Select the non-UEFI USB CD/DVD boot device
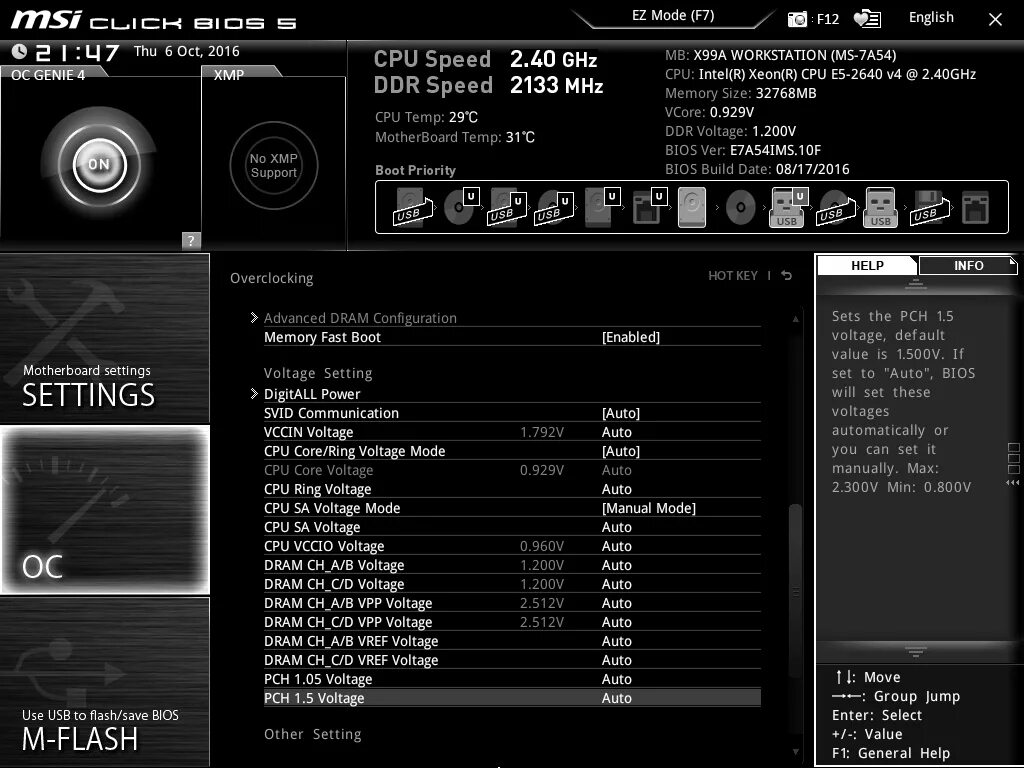Screen dimensions: 1024x768 (x=835, y=208)
